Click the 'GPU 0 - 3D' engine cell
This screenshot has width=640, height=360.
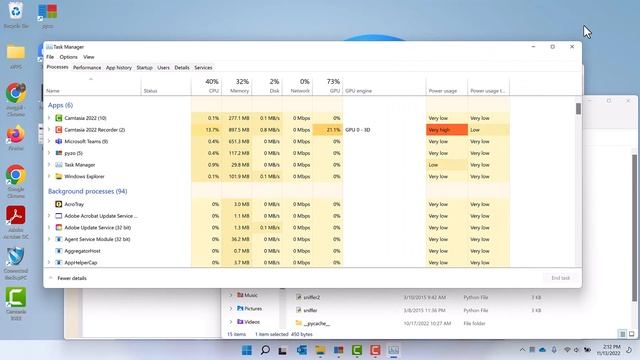click(384, 130)
